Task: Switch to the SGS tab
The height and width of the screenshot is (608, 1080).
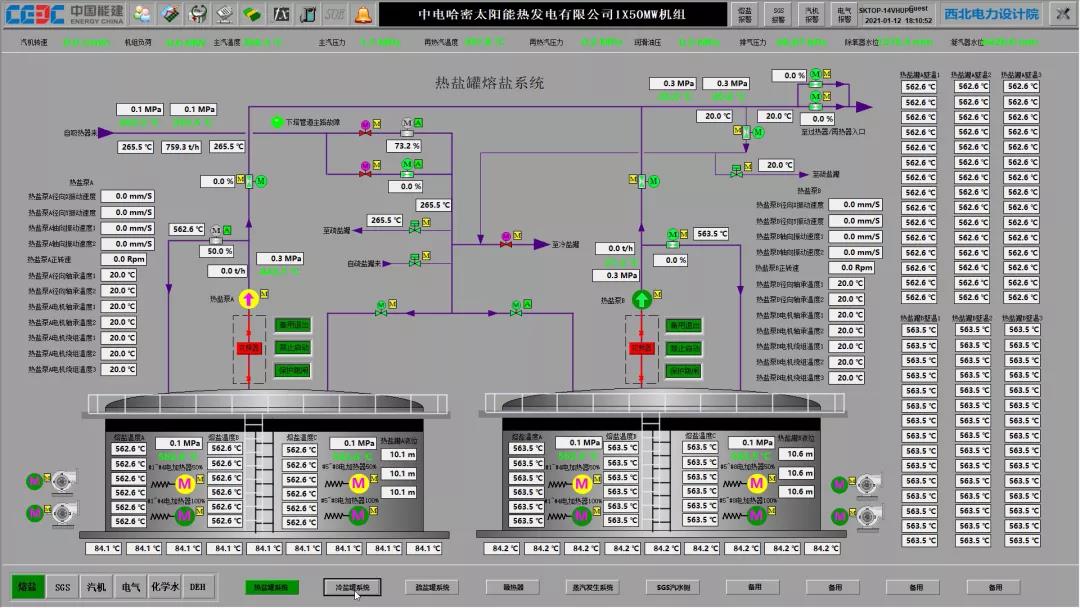Action: point(62,587)
